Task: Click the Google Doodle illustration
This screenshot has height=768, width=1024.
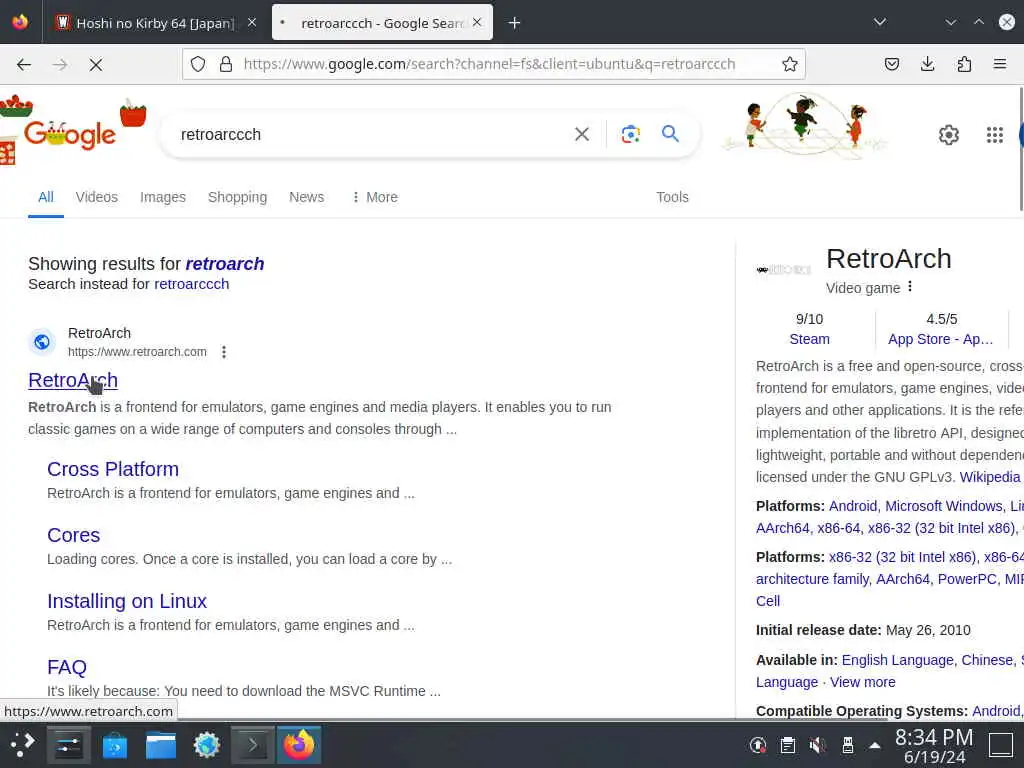Action: [805, 125]
